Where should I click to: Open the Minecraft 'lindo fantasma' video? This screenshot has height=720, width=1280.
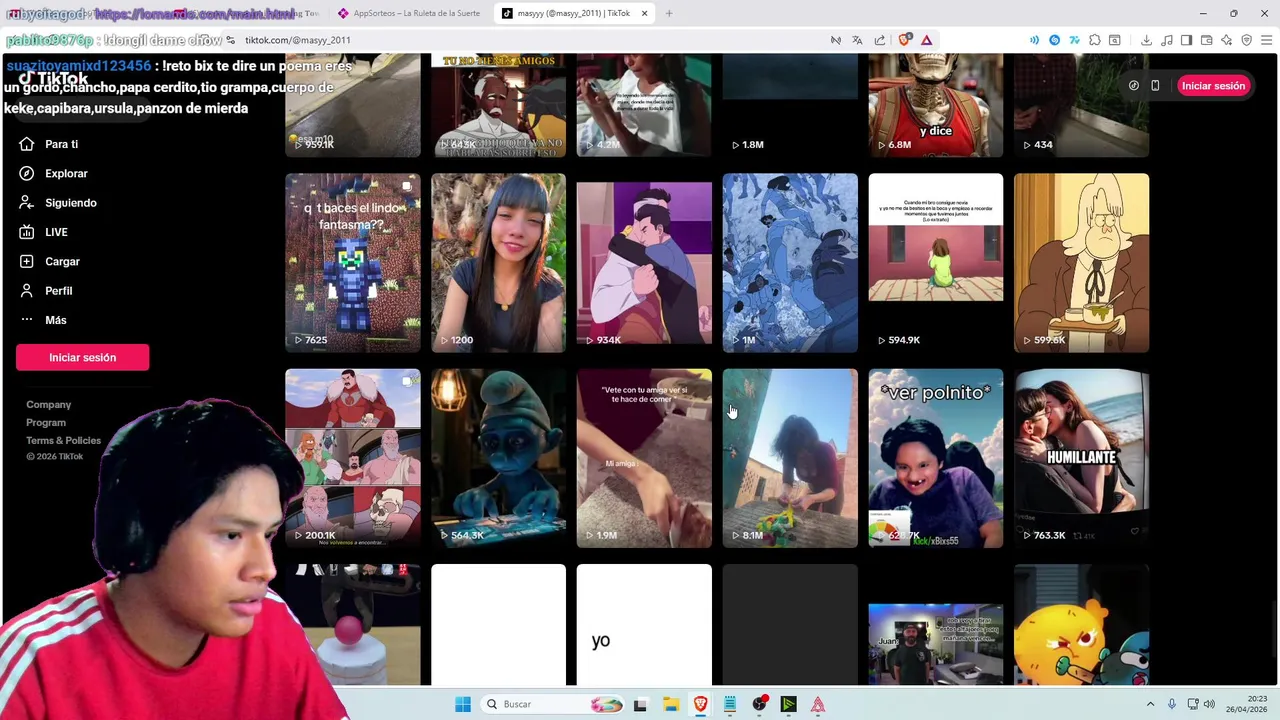click(x=353, y=263)
